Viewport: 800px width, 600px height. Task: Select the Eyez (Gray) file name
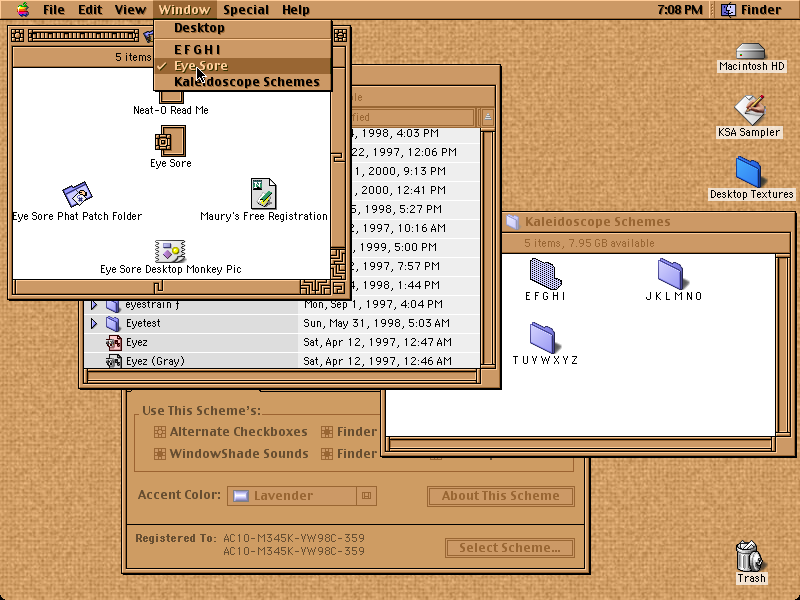[x=155, y=361]
